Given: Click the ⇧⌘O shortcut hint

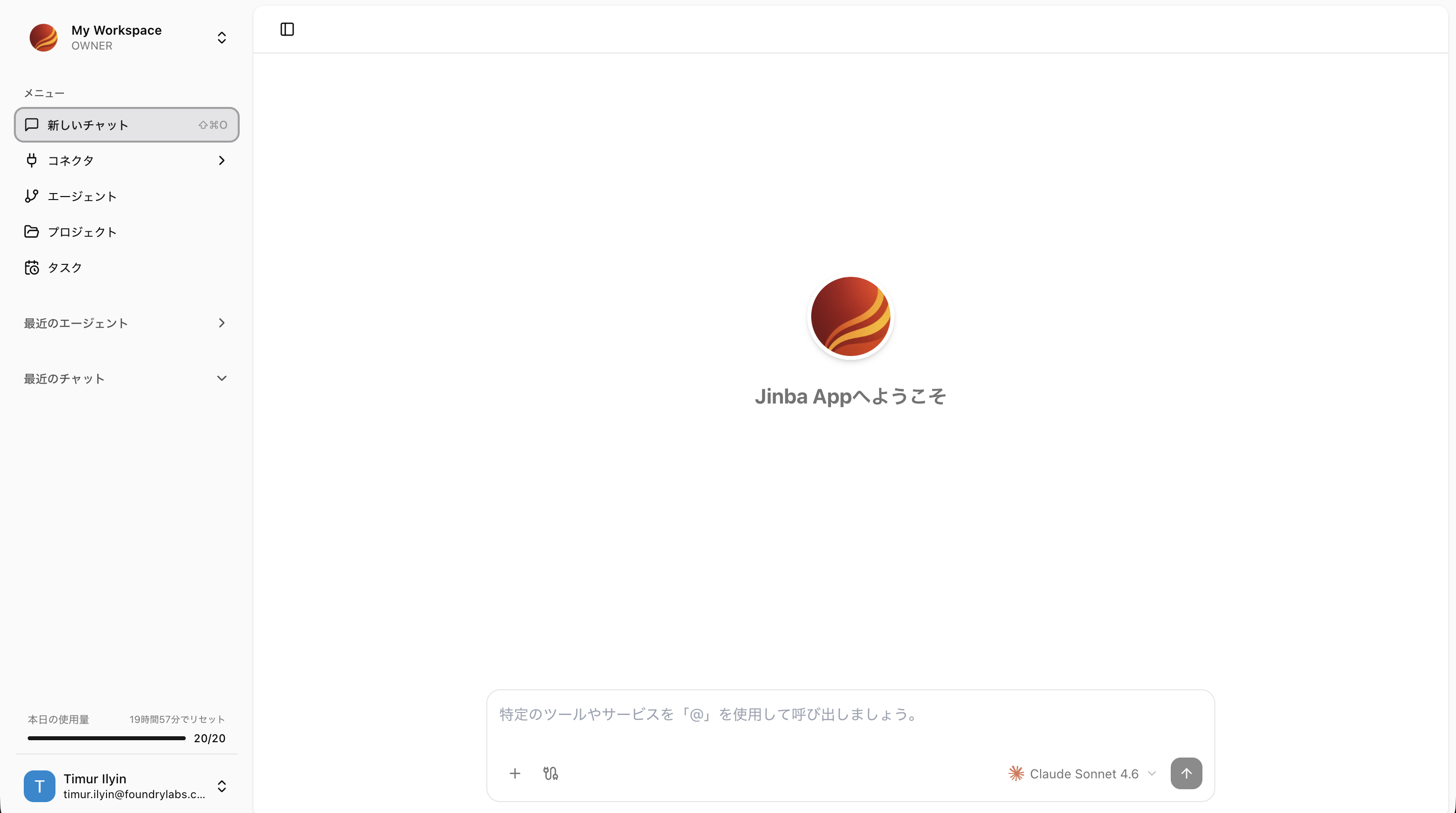Looking at the screenshot, I should point(212,125).
